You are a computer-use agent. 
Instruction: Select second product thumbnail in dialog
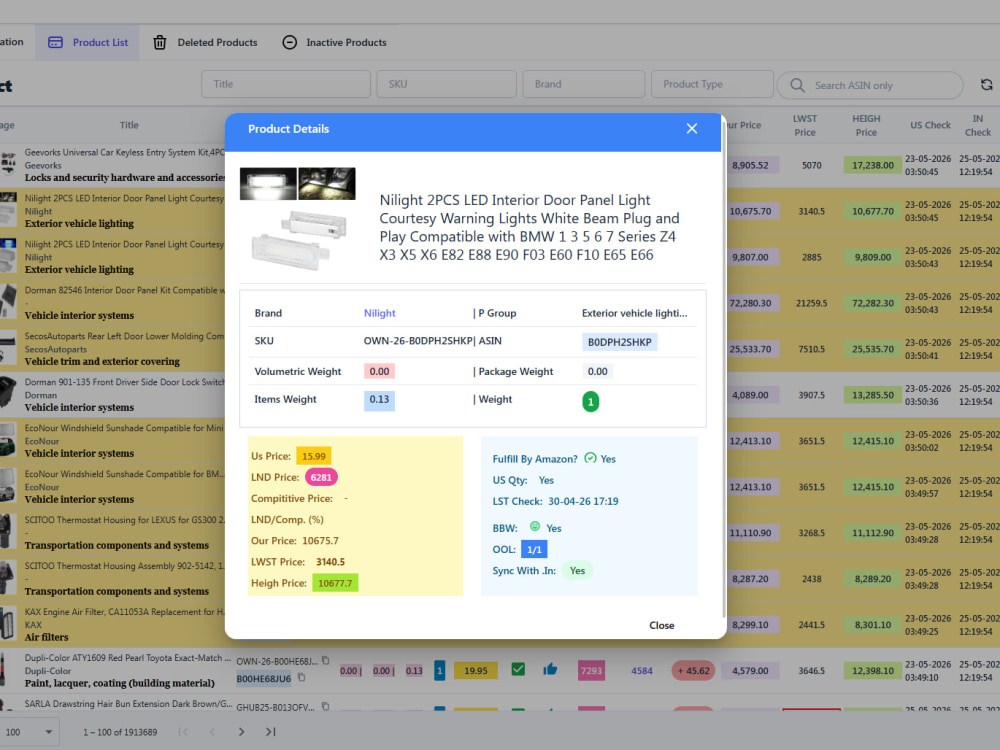point(327,184)
